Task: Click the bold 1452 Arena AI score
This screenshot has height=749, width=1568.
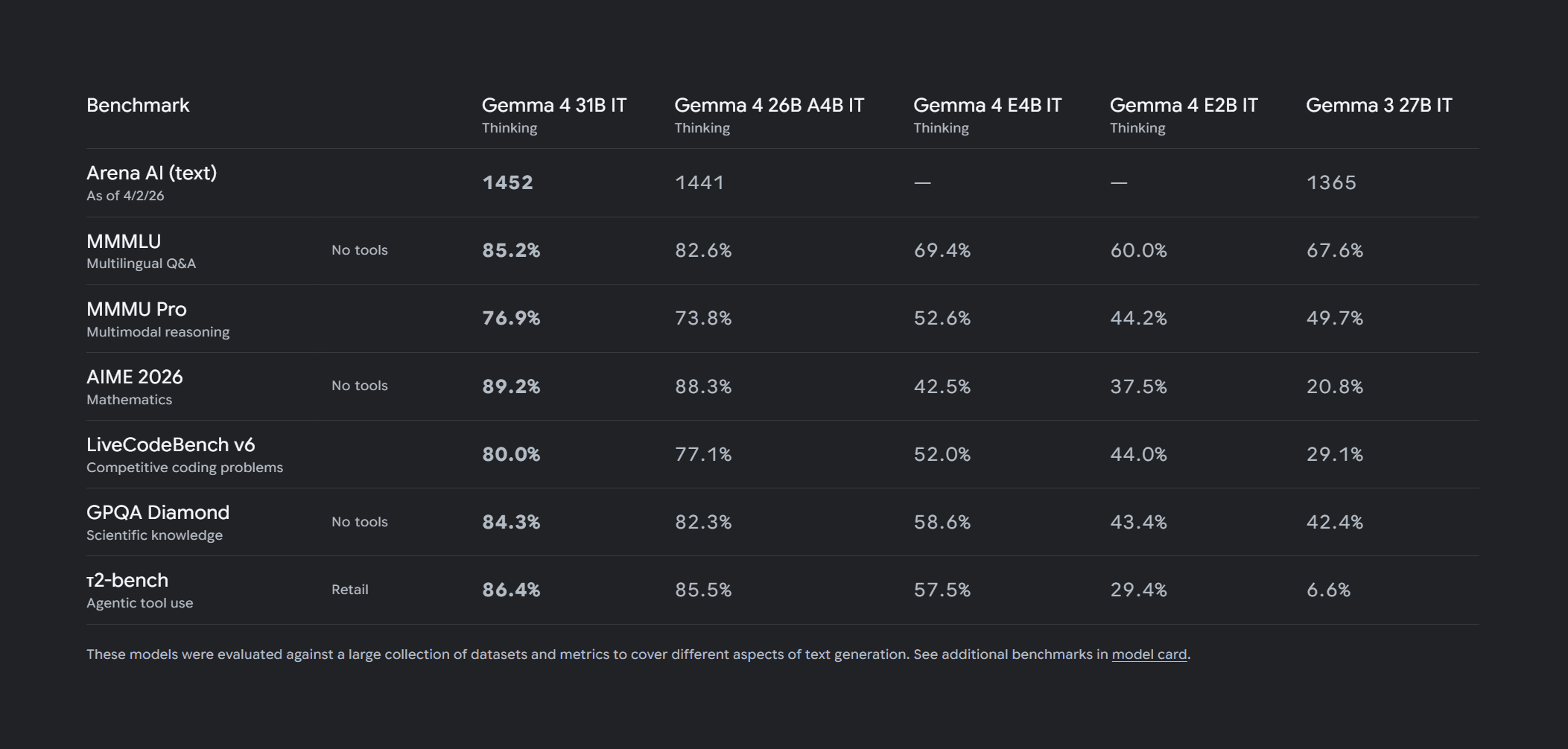Action: (507, 183)
